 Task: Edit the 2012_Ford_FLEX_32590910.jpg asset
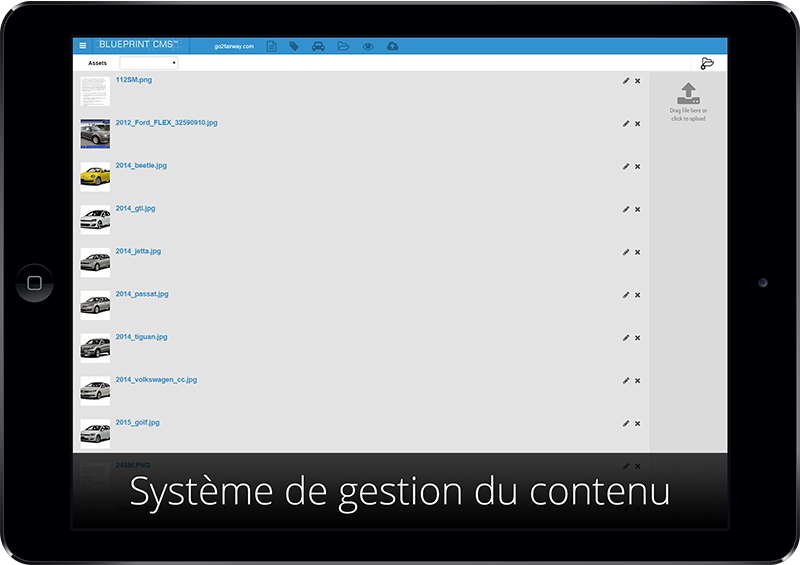626,124
